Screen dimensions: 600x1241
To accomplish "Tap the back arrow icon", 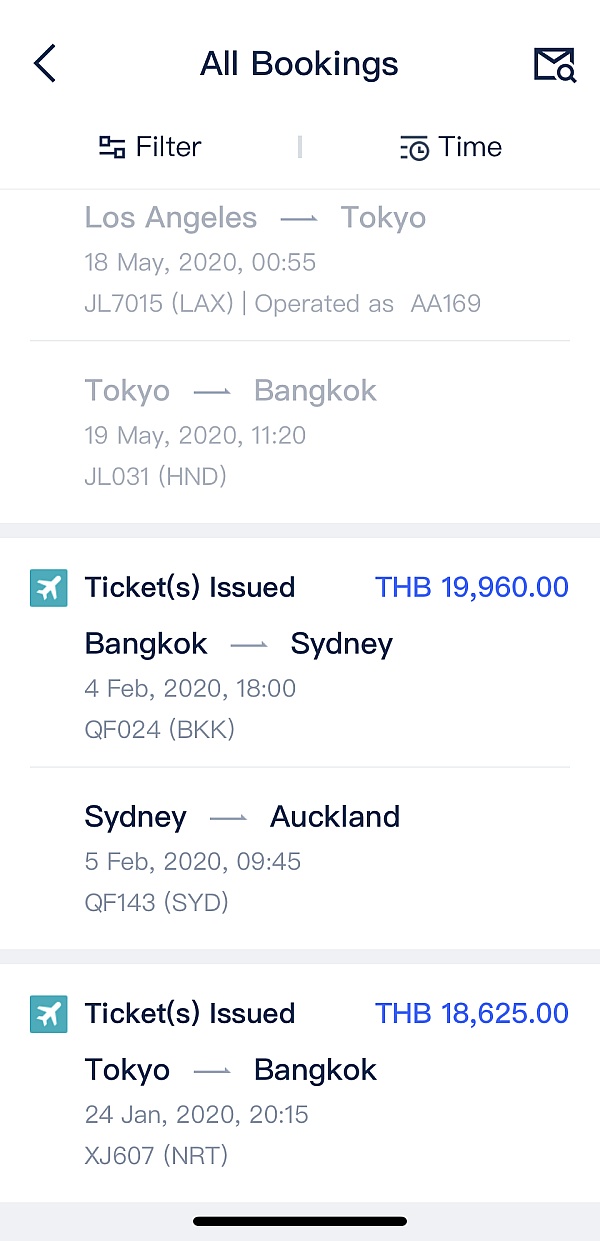I will click(x=44, y=62).
